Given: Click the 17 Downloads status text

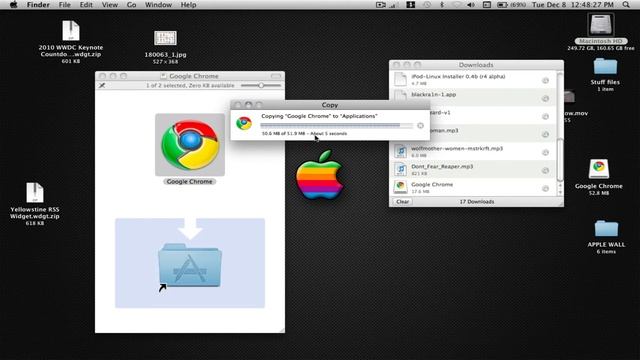Looking at the screenshot, I should pyautogui.click(x=477, y=202).
